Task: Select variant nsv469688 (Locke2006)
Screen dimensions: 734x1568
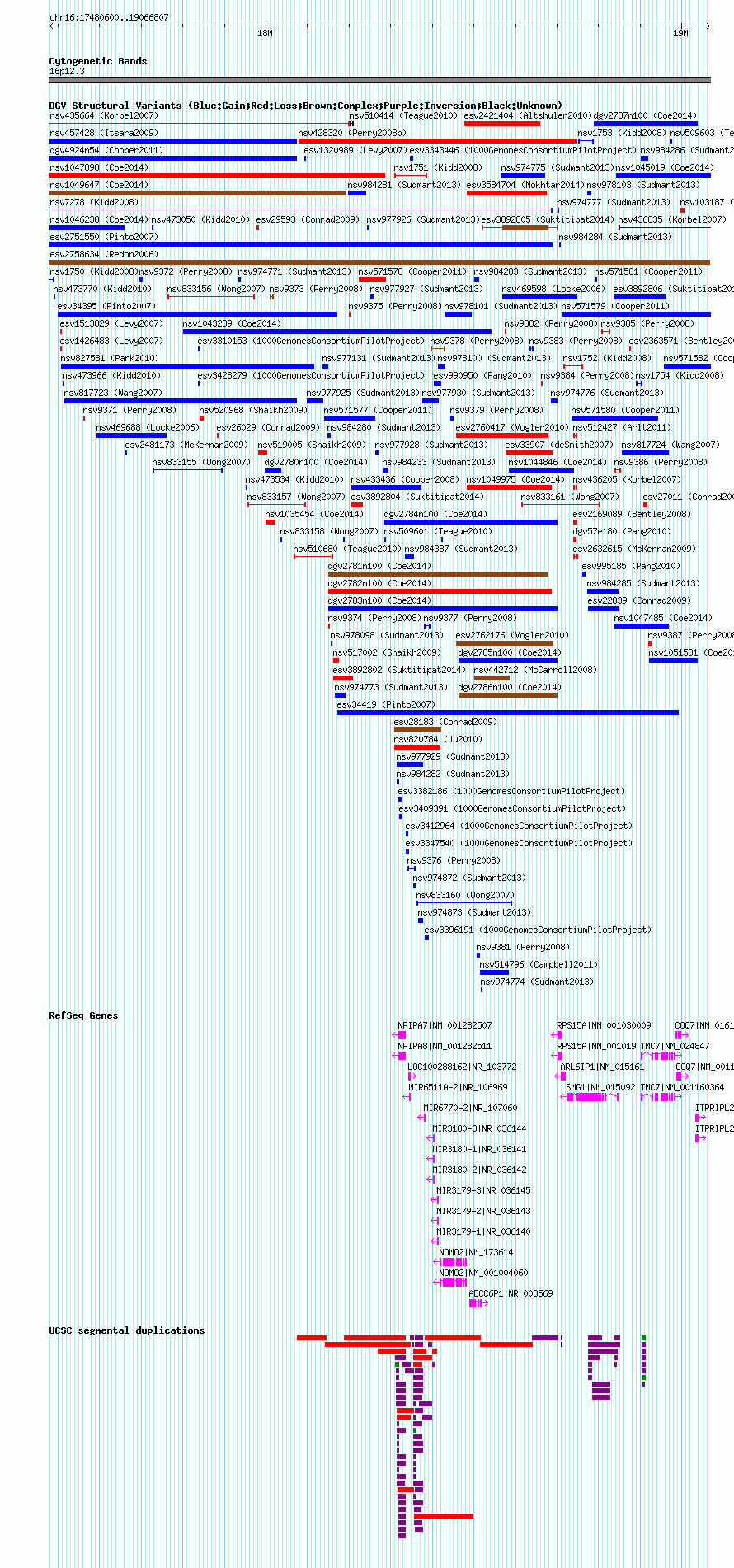Action: pos(132,436)
